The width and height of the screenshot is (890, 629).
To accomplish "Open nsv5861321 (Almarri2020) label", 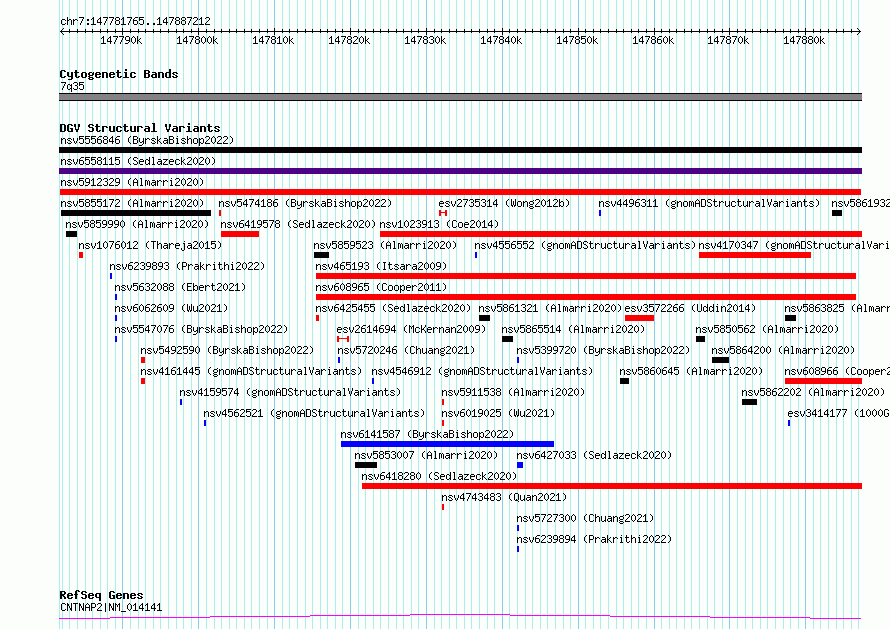I will pyautogui.click(x=550, y=308).
